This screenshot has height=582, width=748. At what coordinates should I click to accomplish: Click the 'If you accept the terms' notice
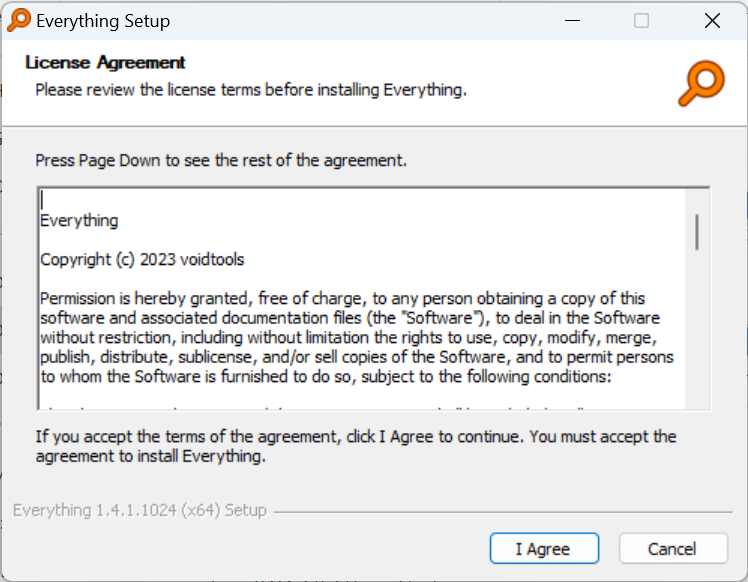click(356, 447)
